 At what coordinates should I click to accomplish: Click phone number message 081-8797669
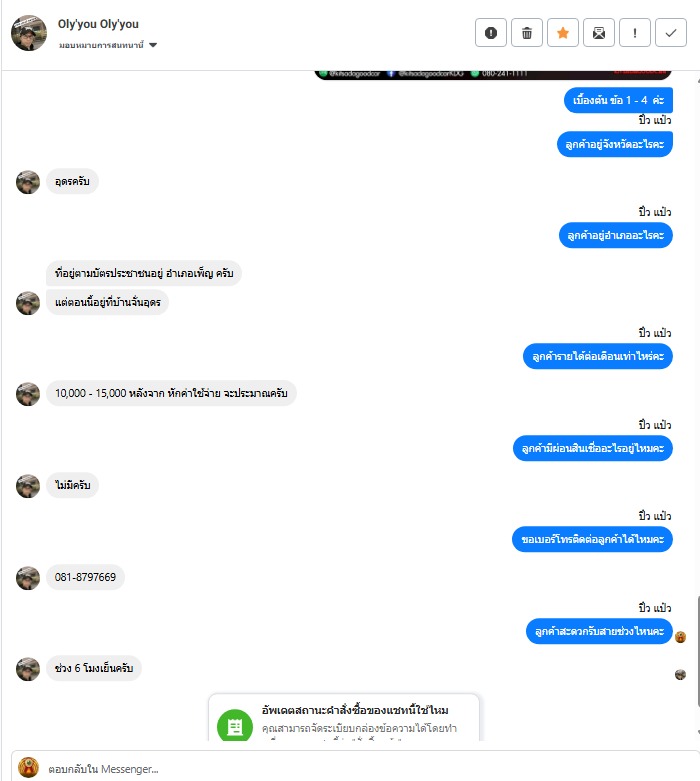85,577
